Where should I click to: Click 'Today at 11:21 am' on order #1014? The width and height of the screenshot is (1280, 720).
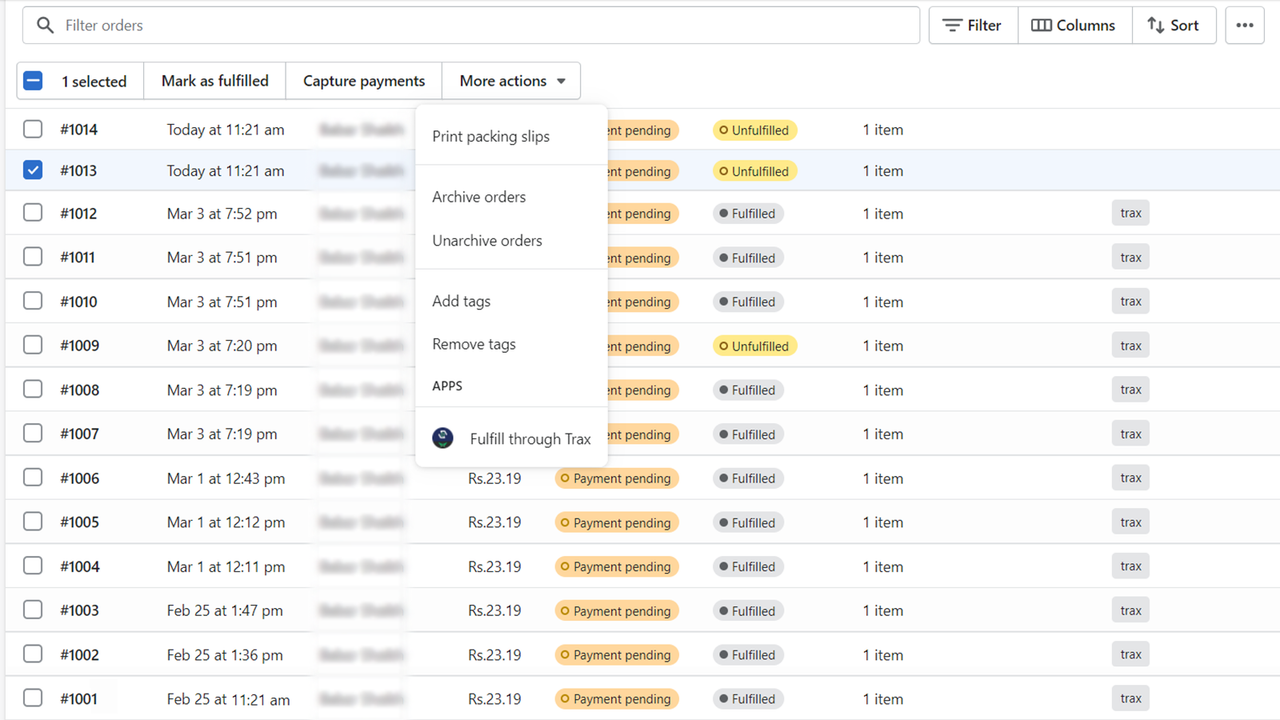point(226,130)
